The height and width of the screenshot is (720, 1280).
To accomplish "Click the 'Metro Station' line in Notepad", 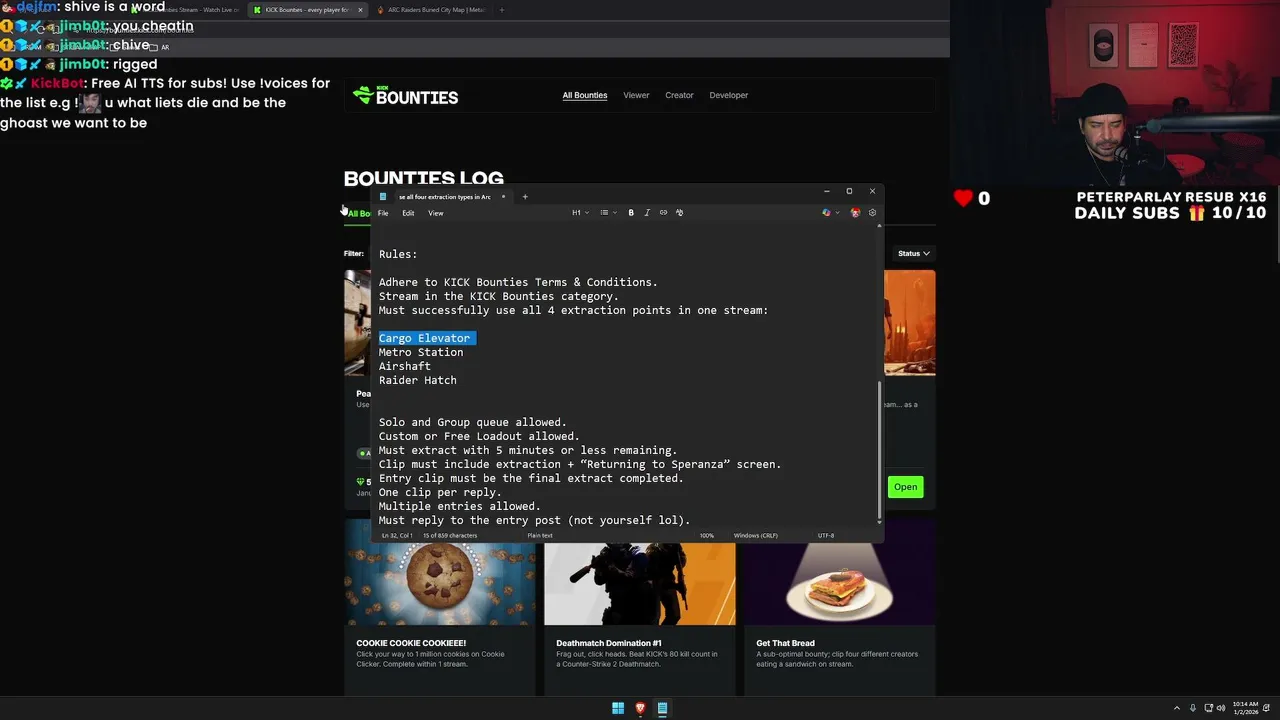I will pyautogui.click(x=421, y=353).
